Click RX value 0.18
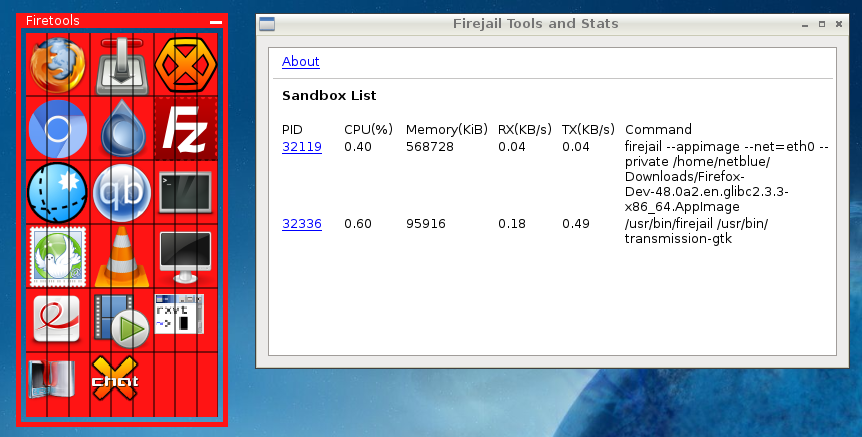 pos(512,224)
